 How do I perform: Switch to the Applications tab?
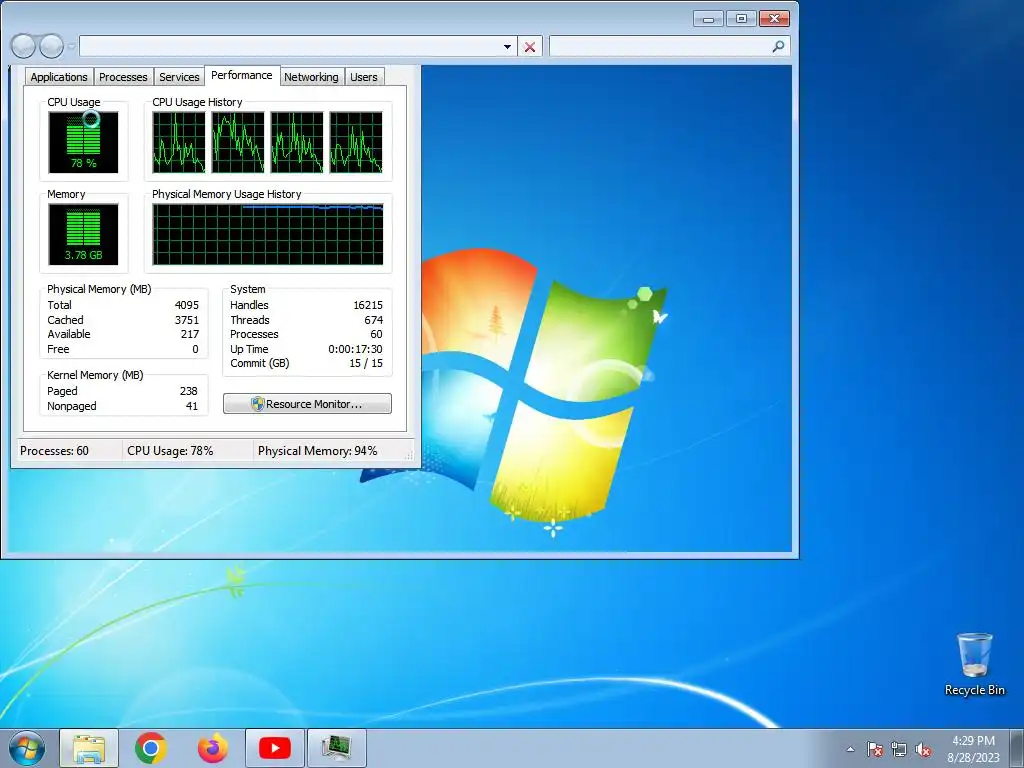click(x=59, y=77)
